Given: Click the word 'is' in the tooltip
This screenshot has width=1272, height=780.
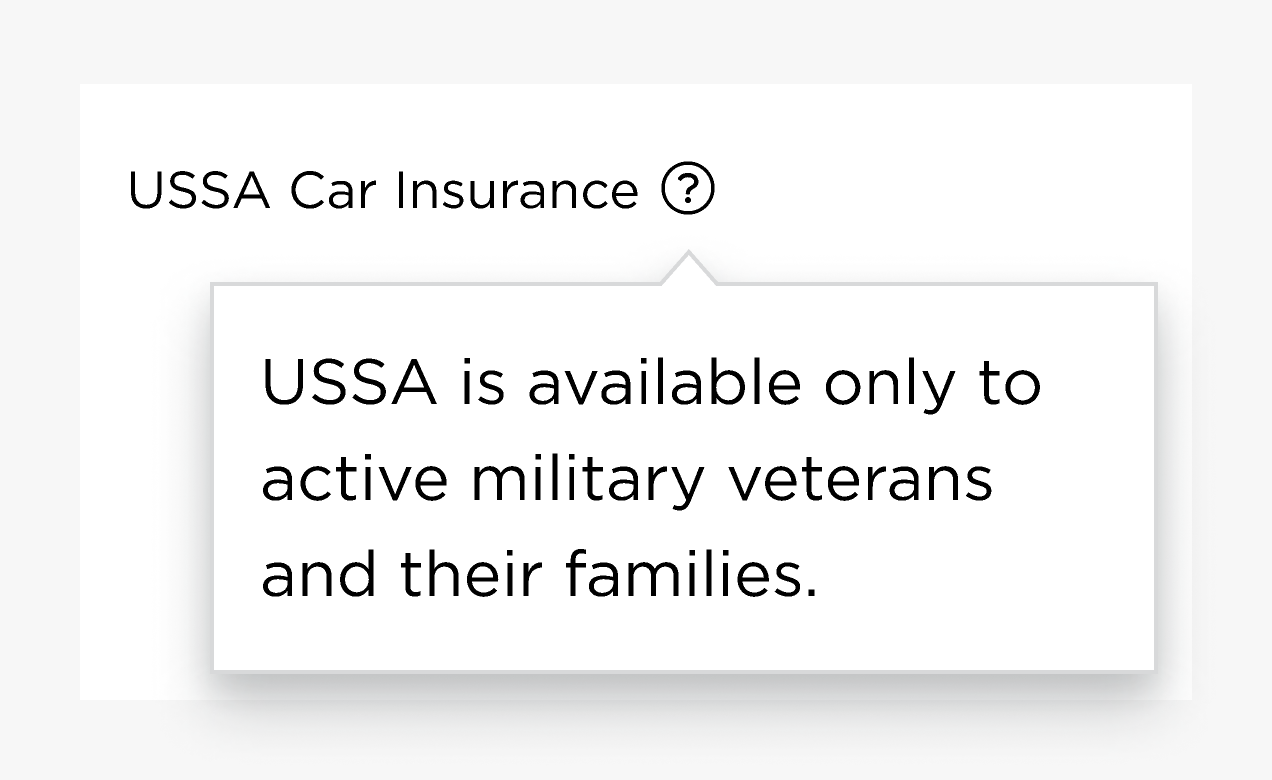Looking at the screenshot, I should tap(482, 383).
